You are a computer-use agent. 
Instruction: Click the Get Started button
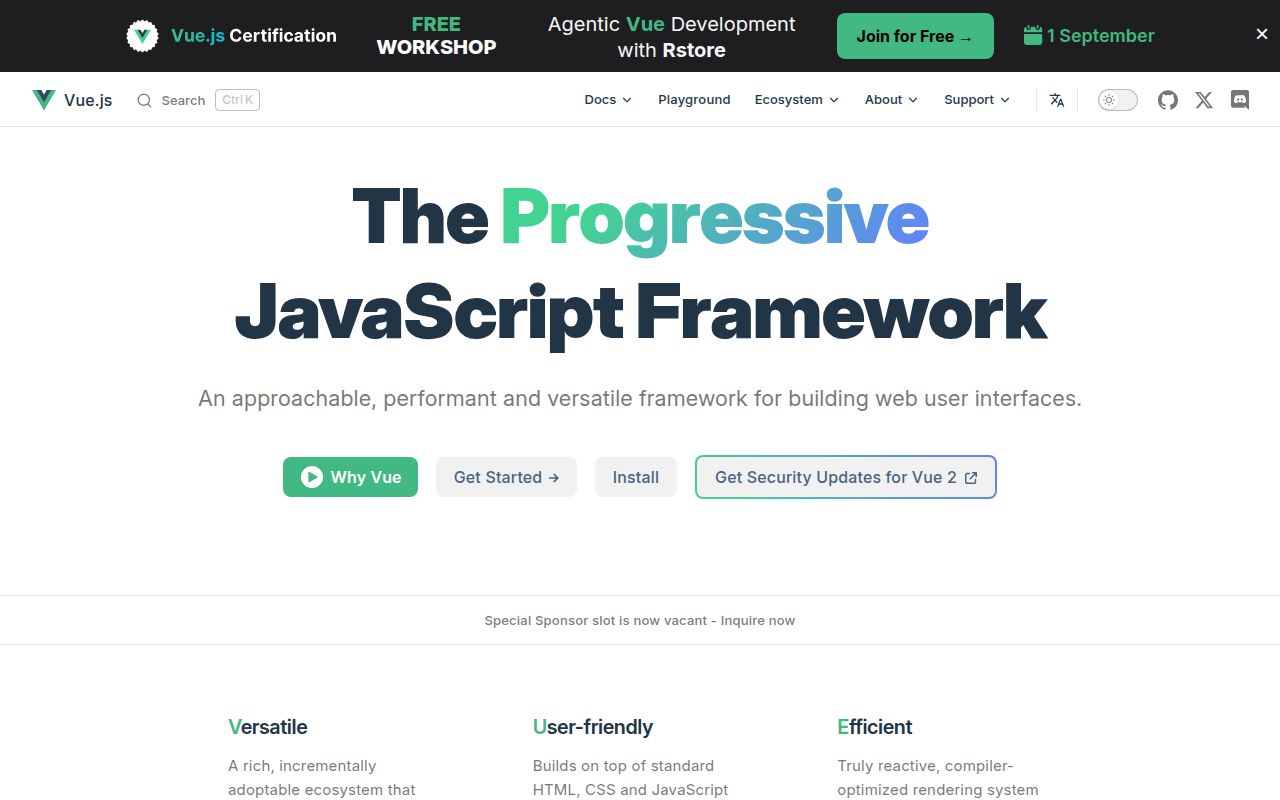point(506,477)
